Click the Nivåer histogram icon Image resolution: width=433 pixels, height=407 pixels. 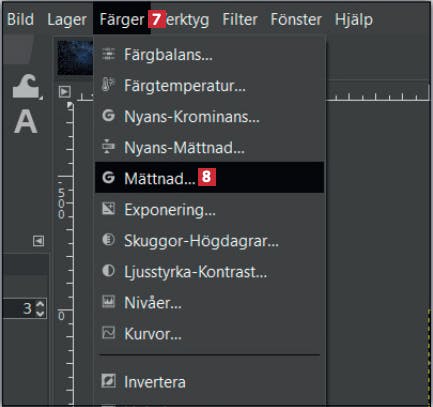[108, 302]
